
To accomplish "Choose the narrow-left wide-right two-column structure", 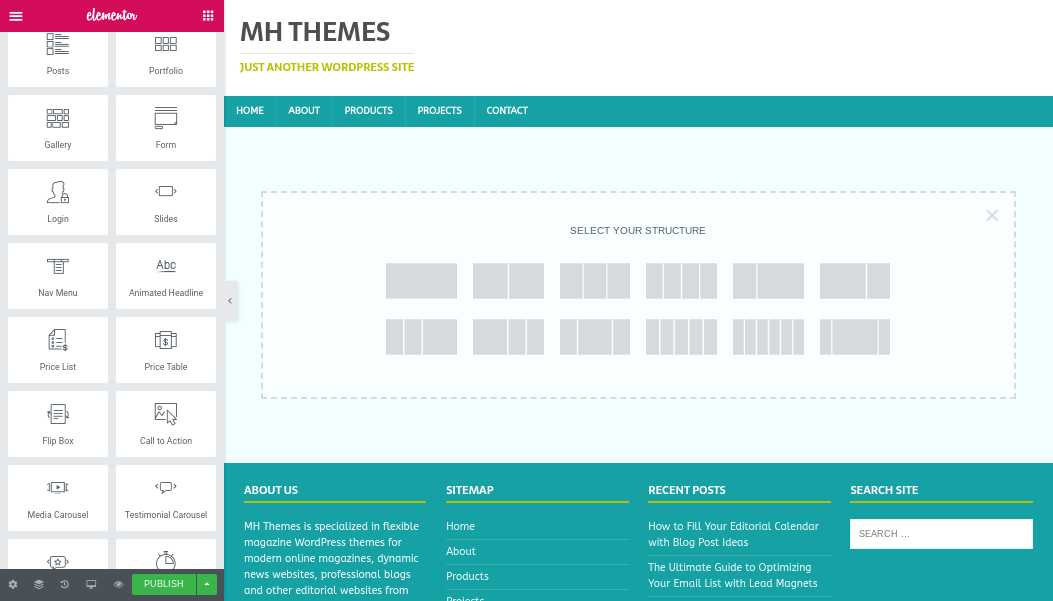I will point(768,281).
